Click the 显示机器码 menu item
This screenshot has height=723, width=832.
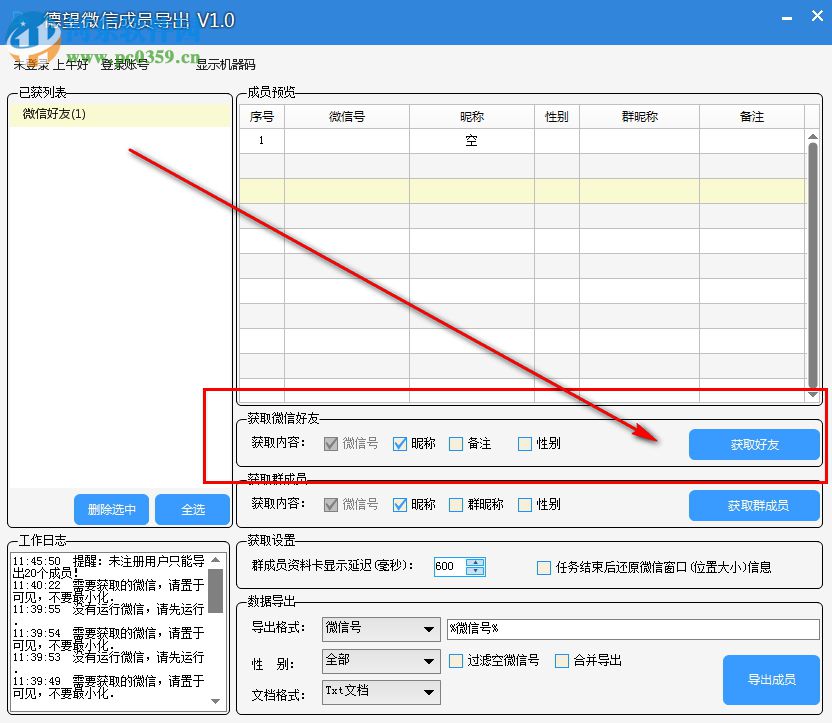pos(225,65)
